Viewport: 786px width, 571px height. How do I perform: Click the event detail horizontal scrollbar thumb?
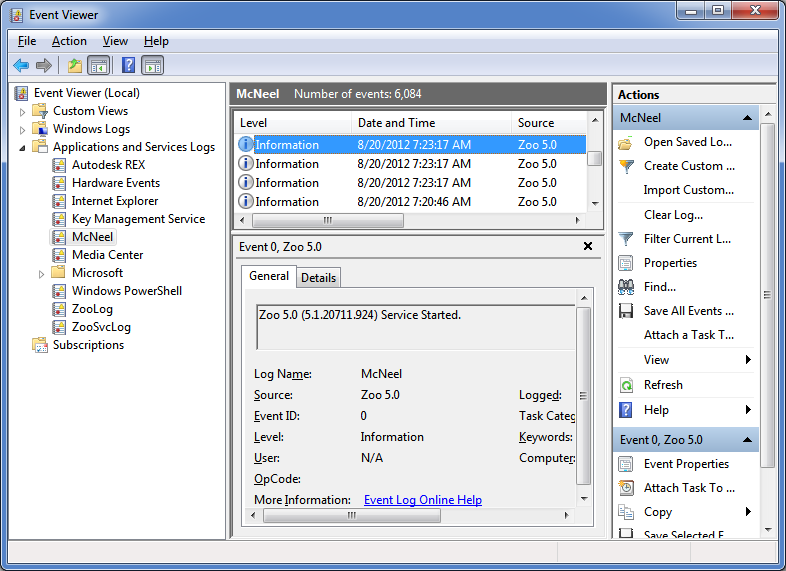click(x=352, y=515)
